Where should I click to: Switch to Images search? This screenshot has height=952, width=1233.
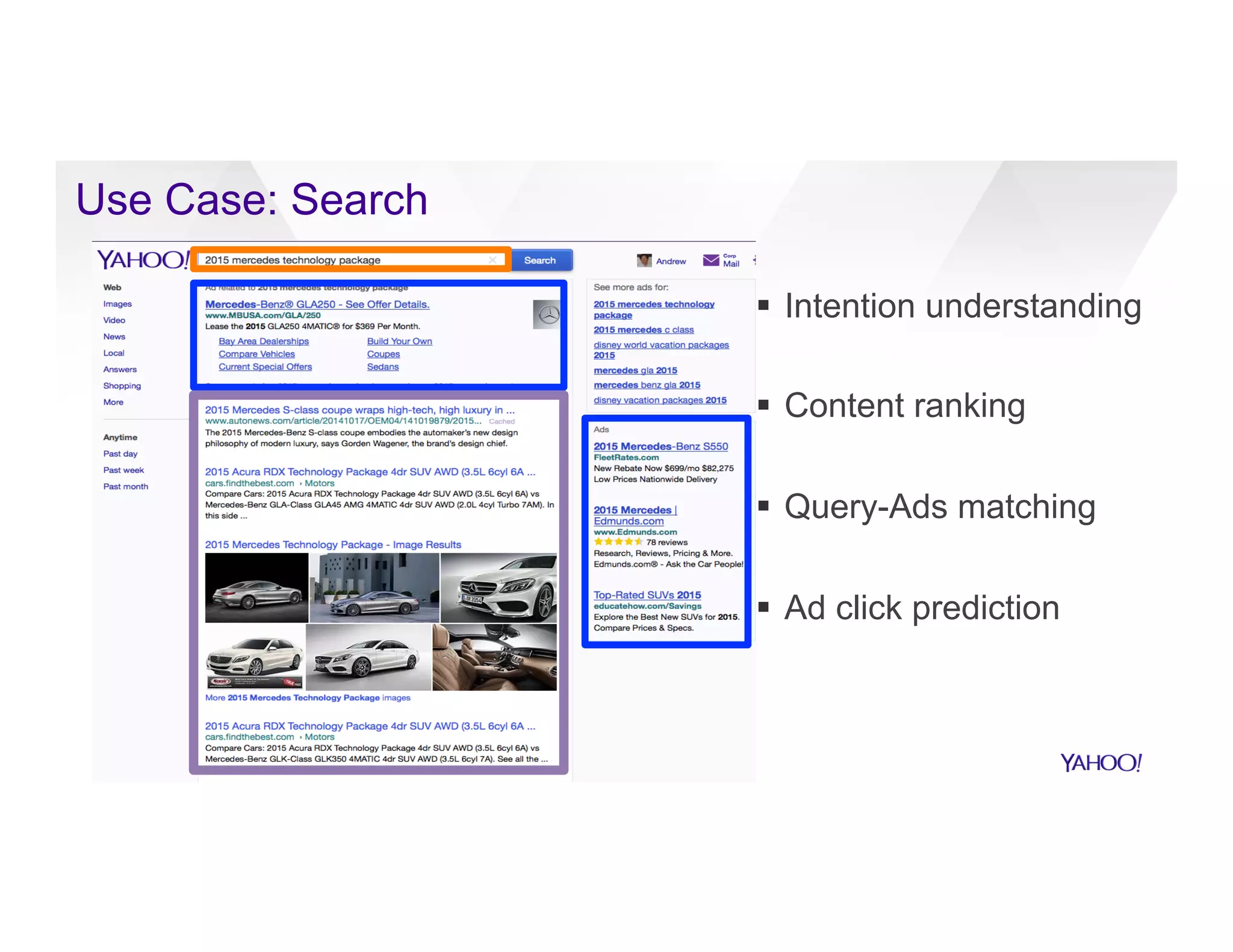tap(117, 304)
